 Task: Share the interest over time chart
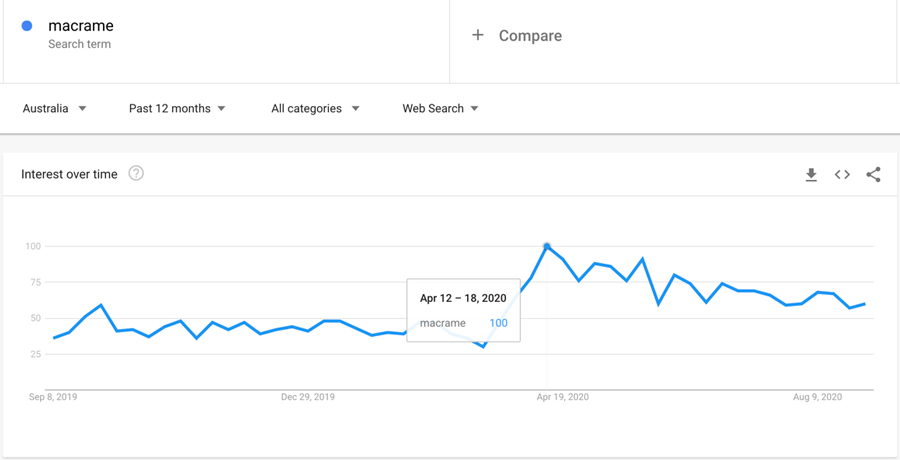(873, 175)
